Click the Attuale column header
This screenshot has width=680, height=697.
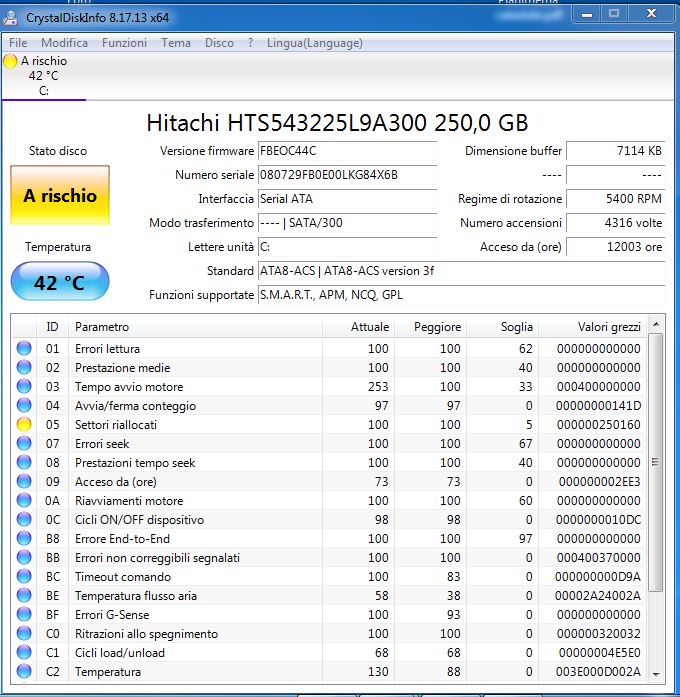(x=359, y=327)
